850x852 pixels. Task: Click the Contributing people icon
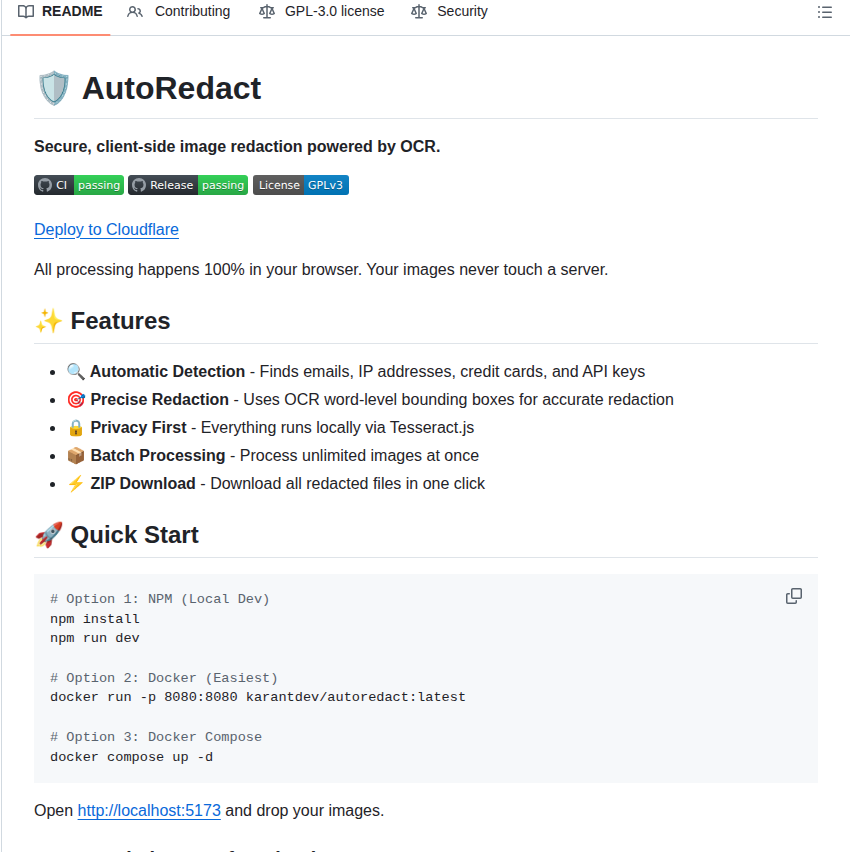click(x=135, y=11)
